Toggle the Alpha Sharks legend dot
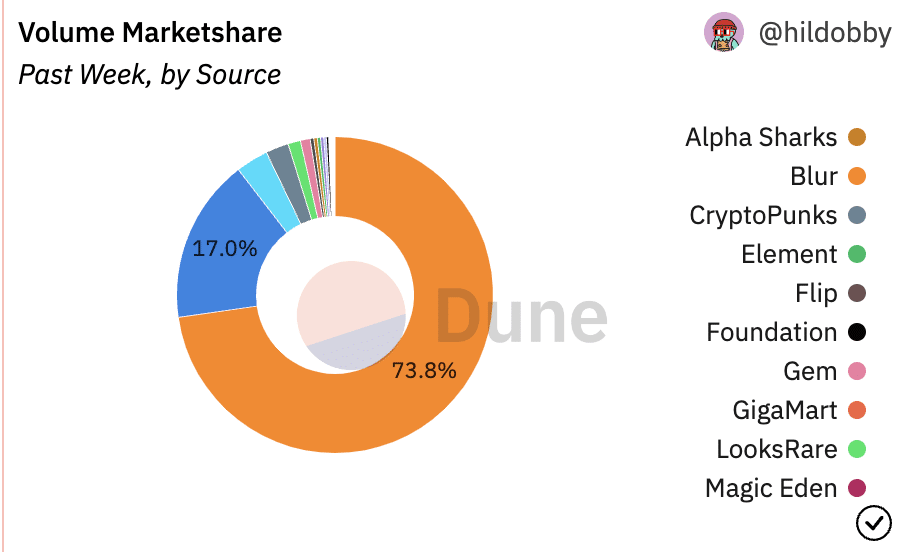 point(857,138)
